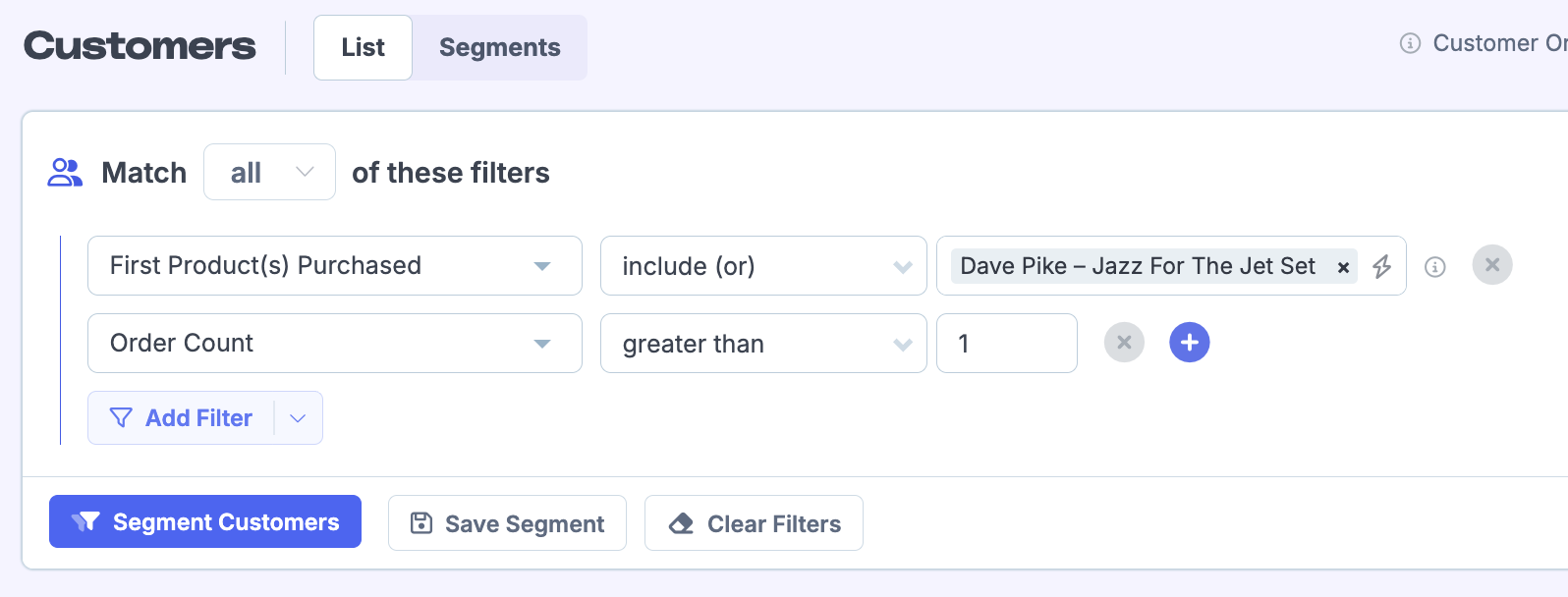Click the info icon beside product filter
This screenshot has width=1568, height=597.
tap(1434, 267)
